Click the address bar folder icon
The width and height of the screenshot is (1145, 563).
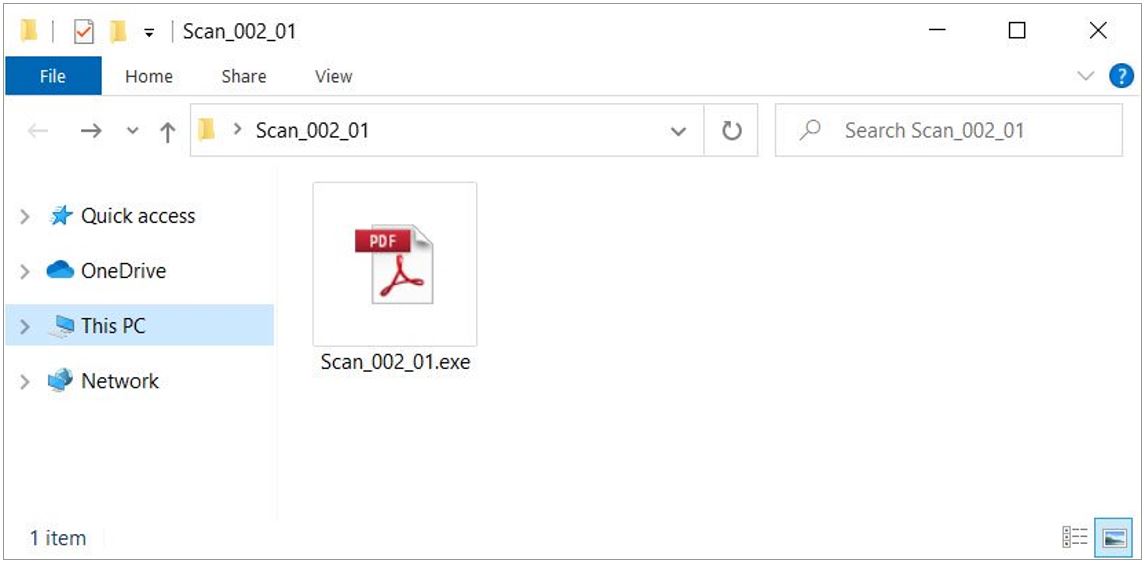[x=207, y=130]
